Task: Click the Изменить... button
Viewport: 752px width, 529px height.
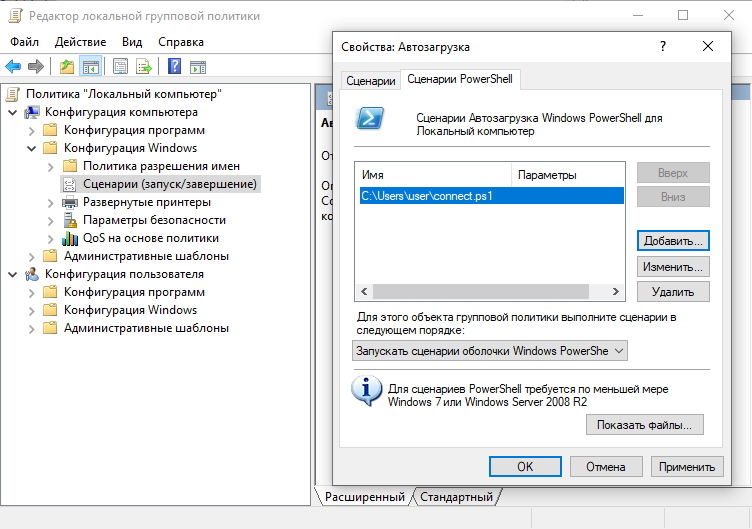Action: tap(673, 267)
